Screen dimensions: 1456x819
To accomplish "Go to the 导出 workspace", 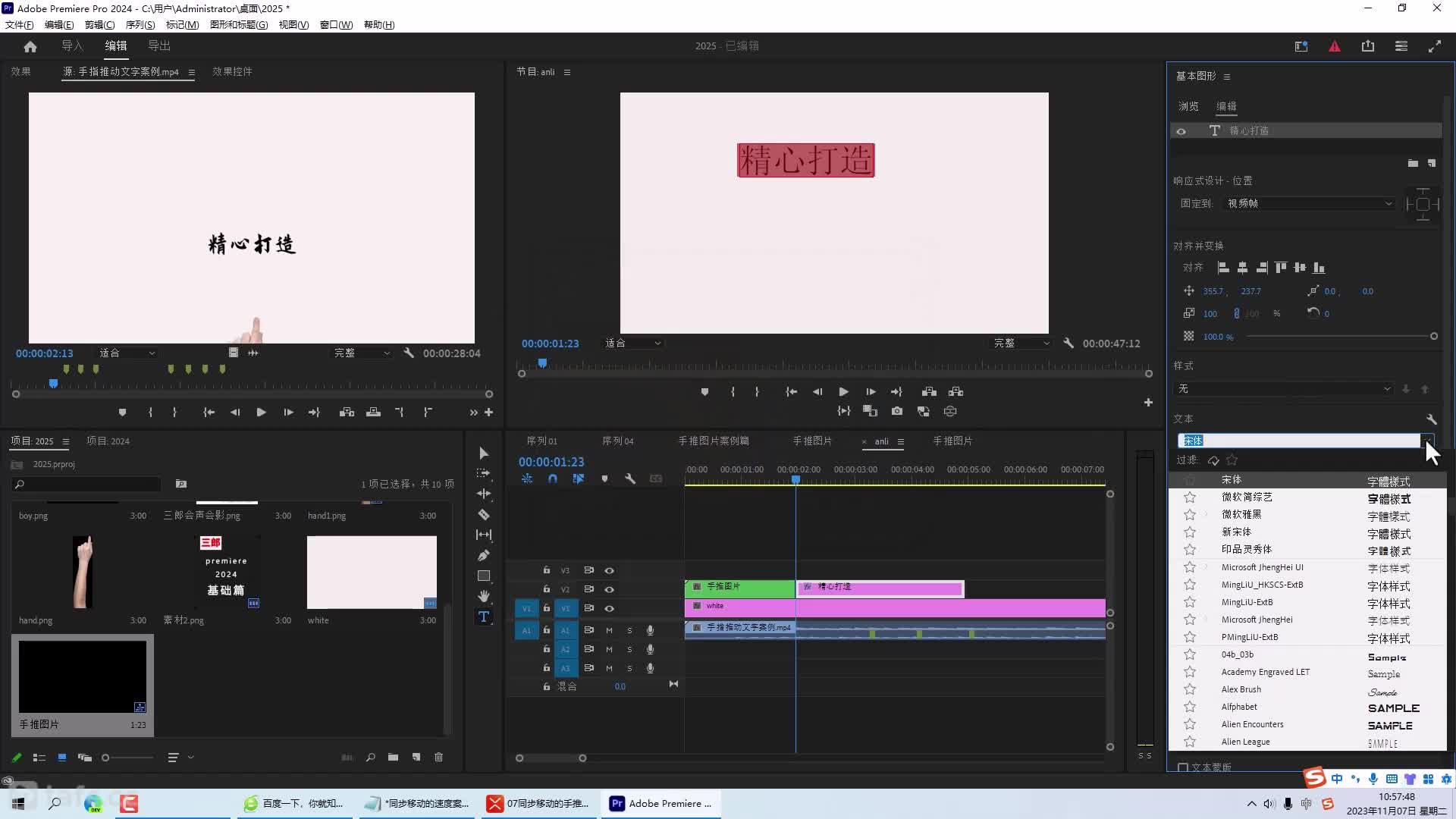I will pyautogui.click(x=159, y=45).
